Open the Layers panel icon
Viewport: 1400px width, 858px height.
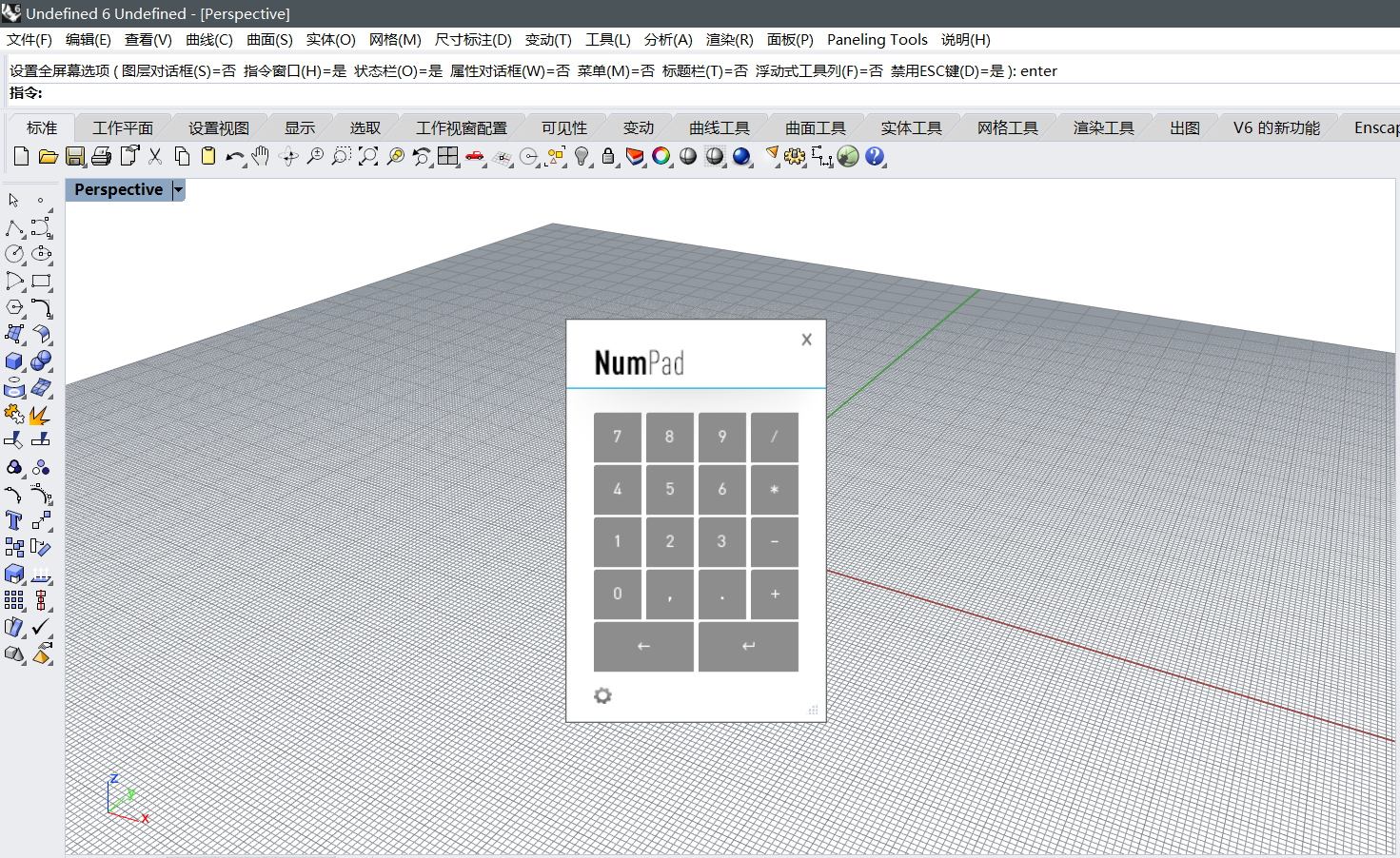point(635,157)
